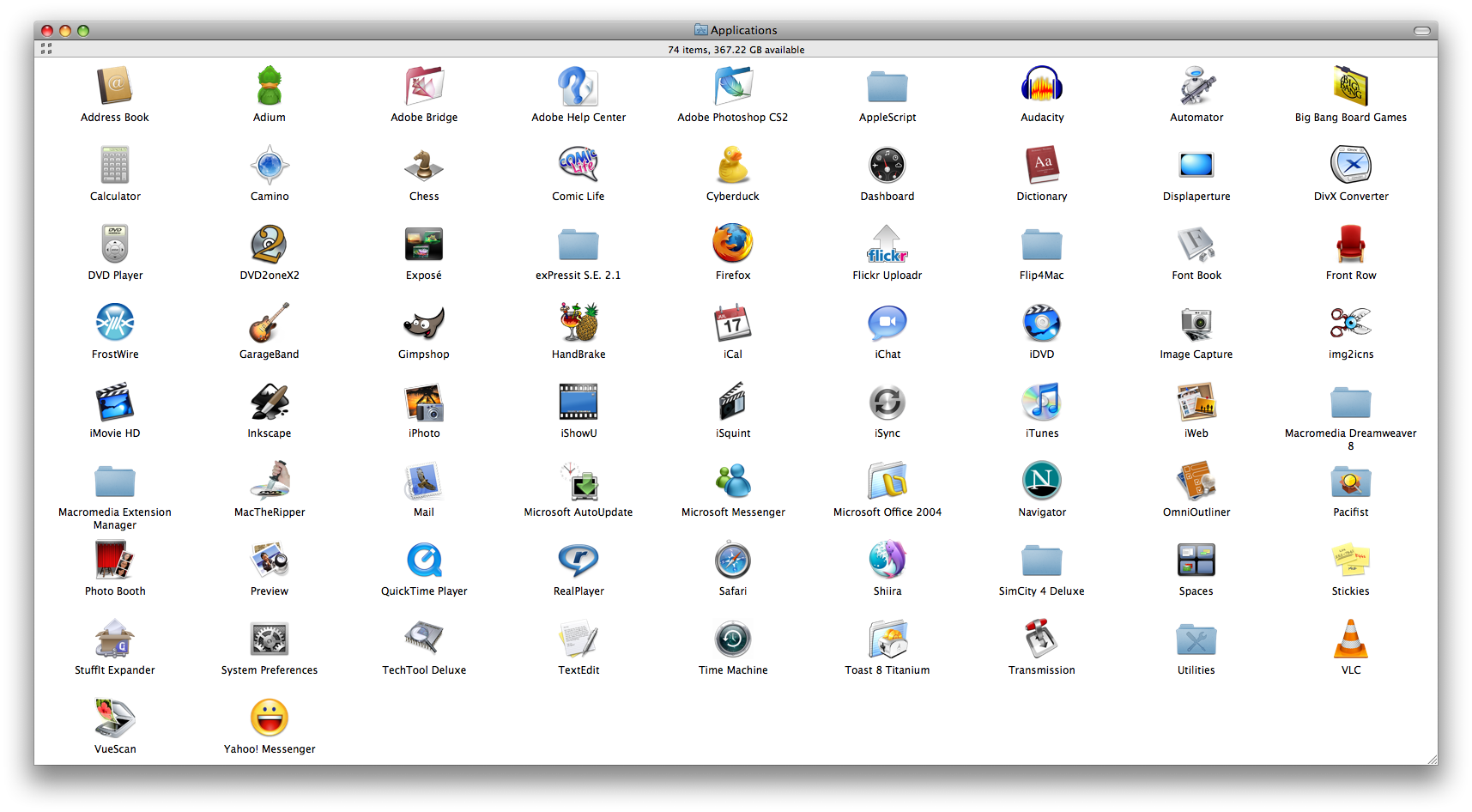Click the yellow minimize window button
This screenshot has height=812, width=1472.
coord(65,31)
